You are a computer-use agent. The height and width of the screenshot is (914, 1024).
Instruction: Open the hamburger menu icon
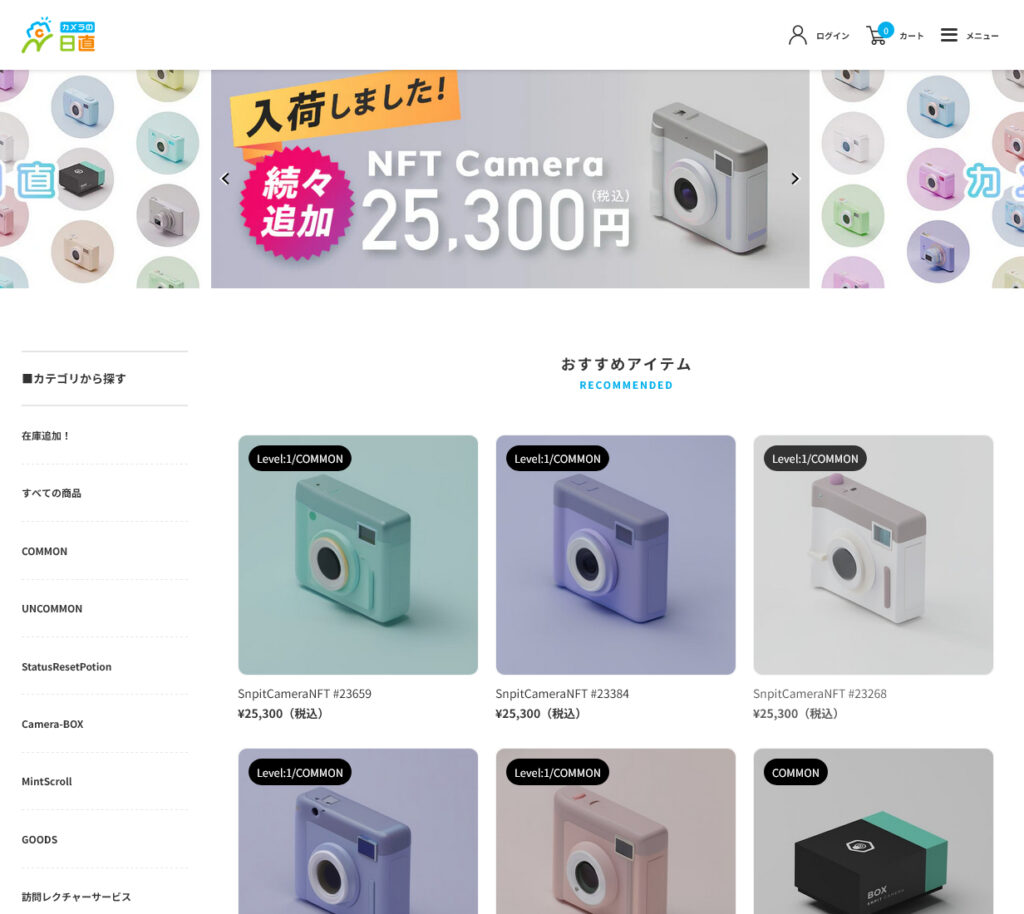[x=949, y=35]
